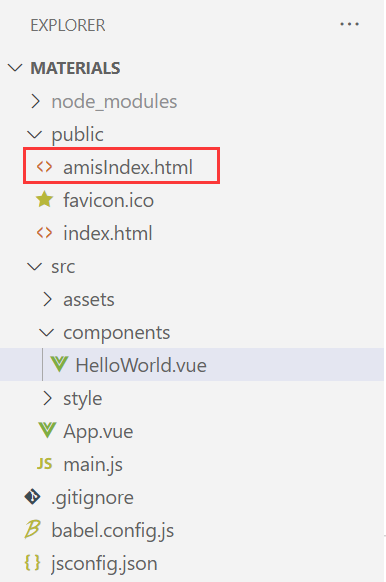
Task: Click the Babel icon of babel.config.js
Action: (x=32, y=530)
